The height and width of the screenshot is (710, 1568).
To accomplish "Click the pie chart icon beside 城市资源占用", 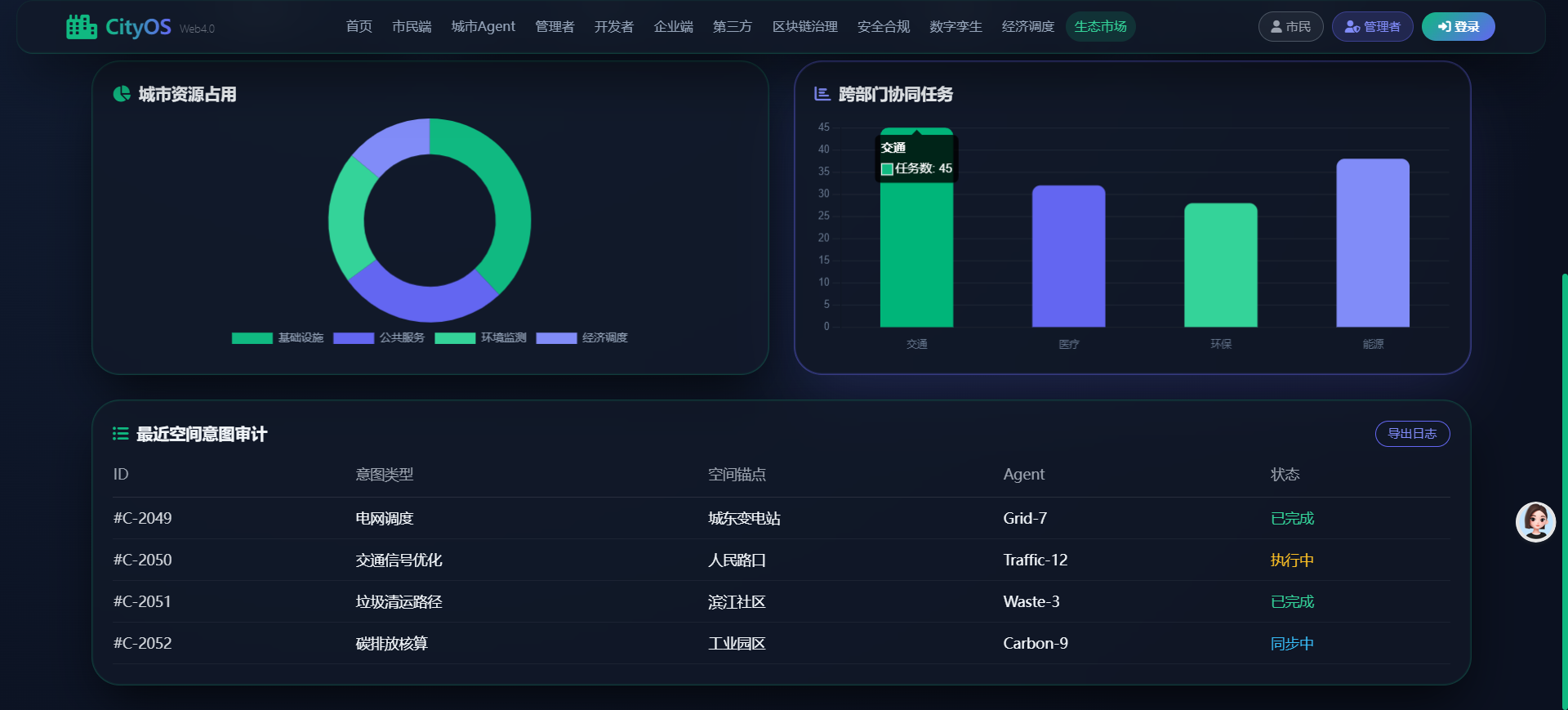I will click(x=122, y=94).
